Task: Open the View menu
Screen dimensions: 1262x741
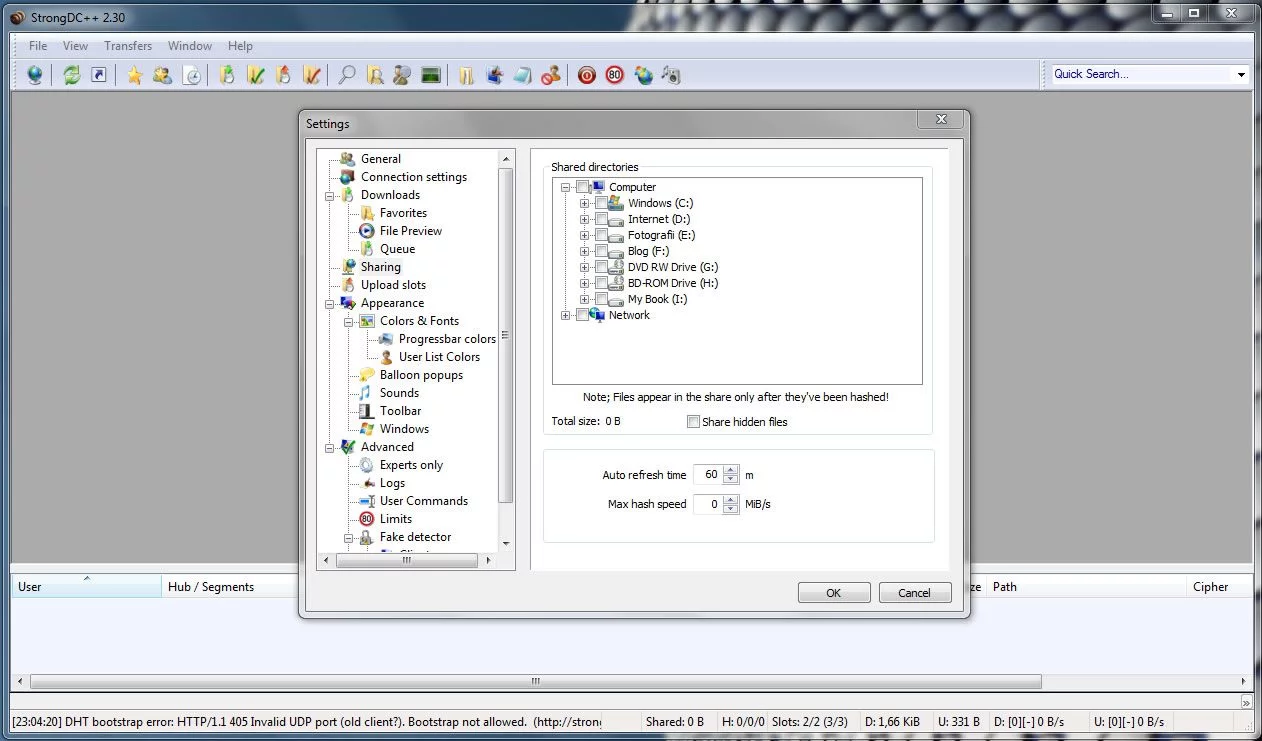Action: [x=75, y=46]
